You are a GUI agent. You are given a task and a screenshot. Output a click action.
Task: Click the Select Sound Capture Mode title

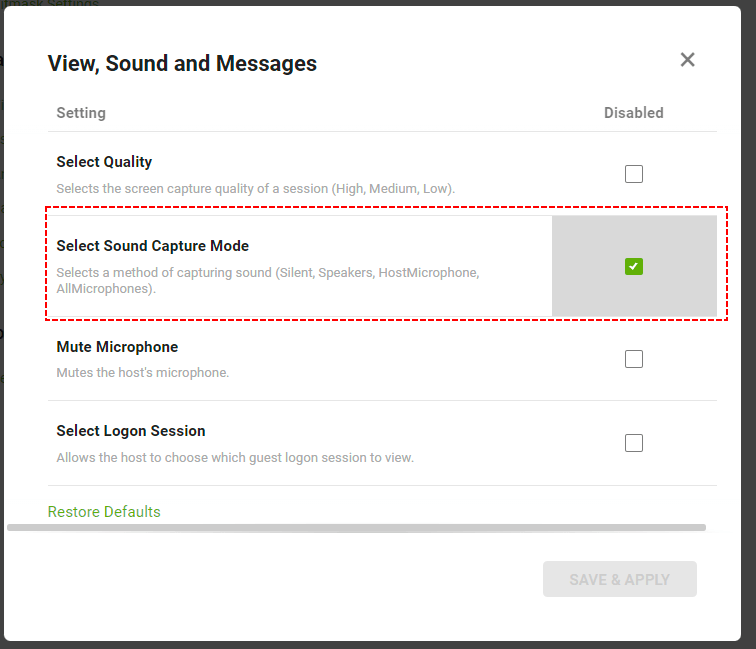[x=152, y=246]
